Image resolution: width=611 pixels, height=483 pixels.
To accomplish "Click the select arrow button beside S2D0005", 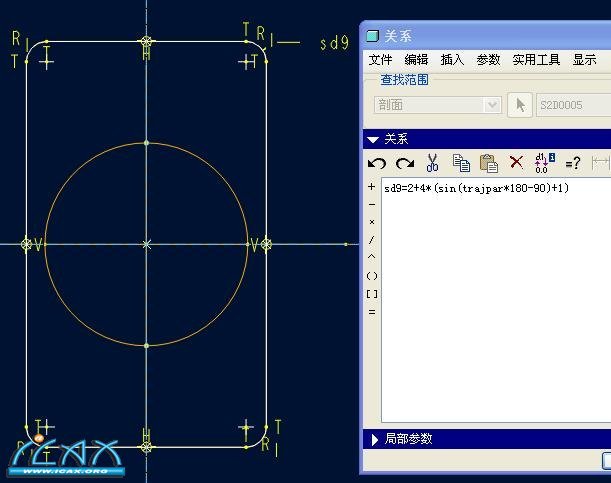I will point(520,105).
